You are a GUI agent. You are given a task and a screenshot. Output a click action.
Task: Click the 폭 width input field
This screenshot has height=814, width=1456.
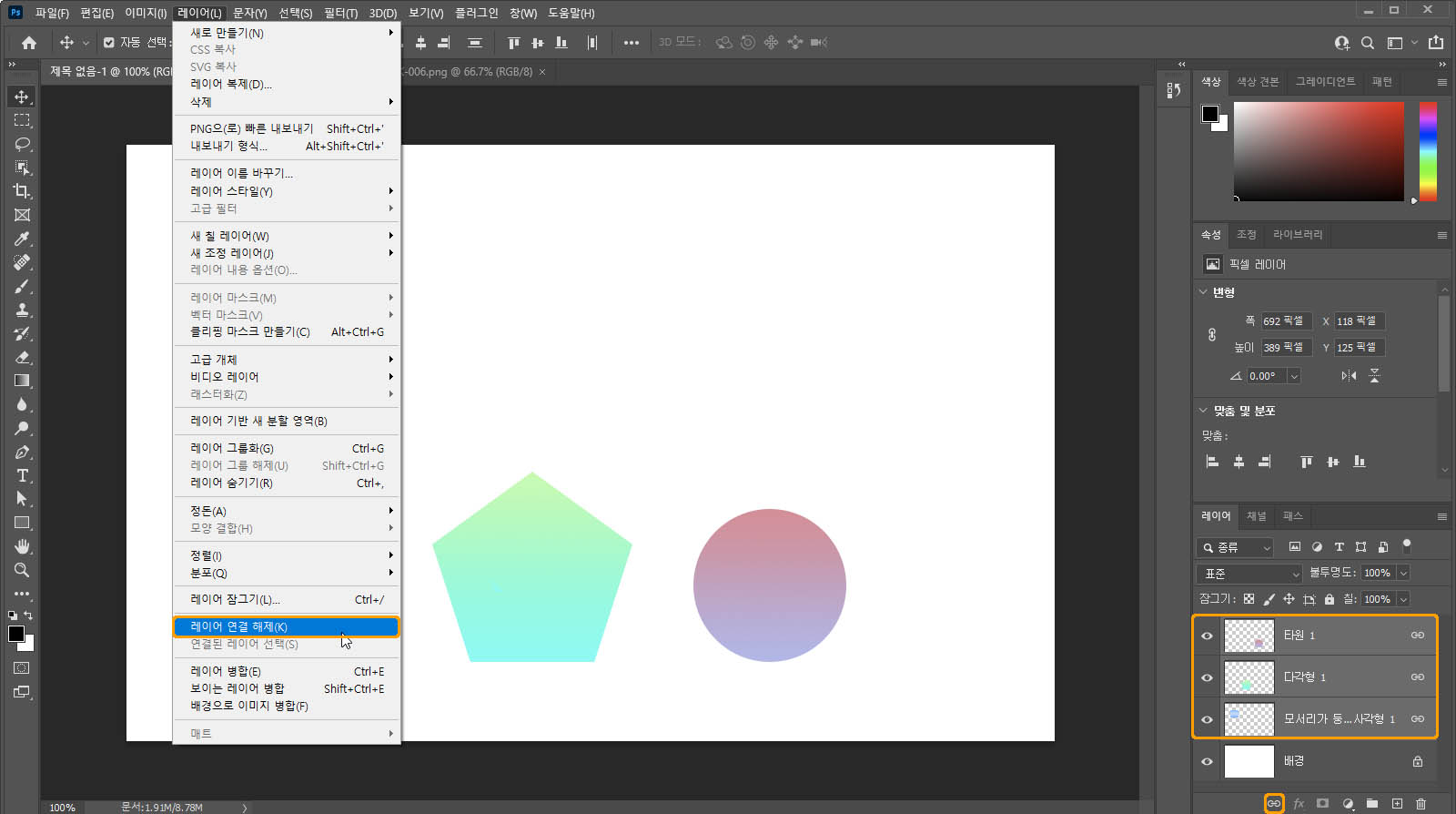pos(1286,321)
